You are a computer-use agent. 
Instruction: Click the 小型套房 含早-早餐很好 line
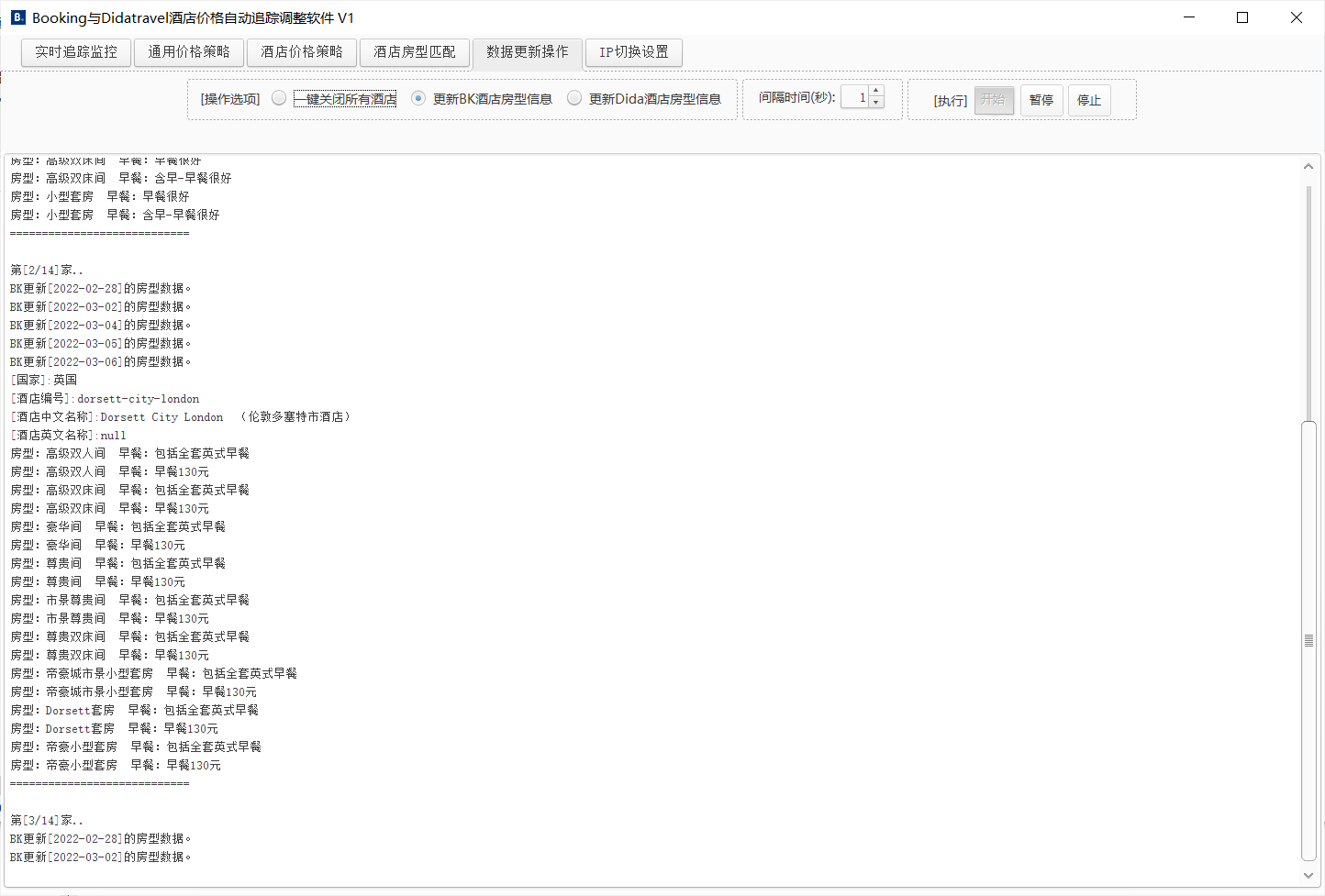click(115, 215)
